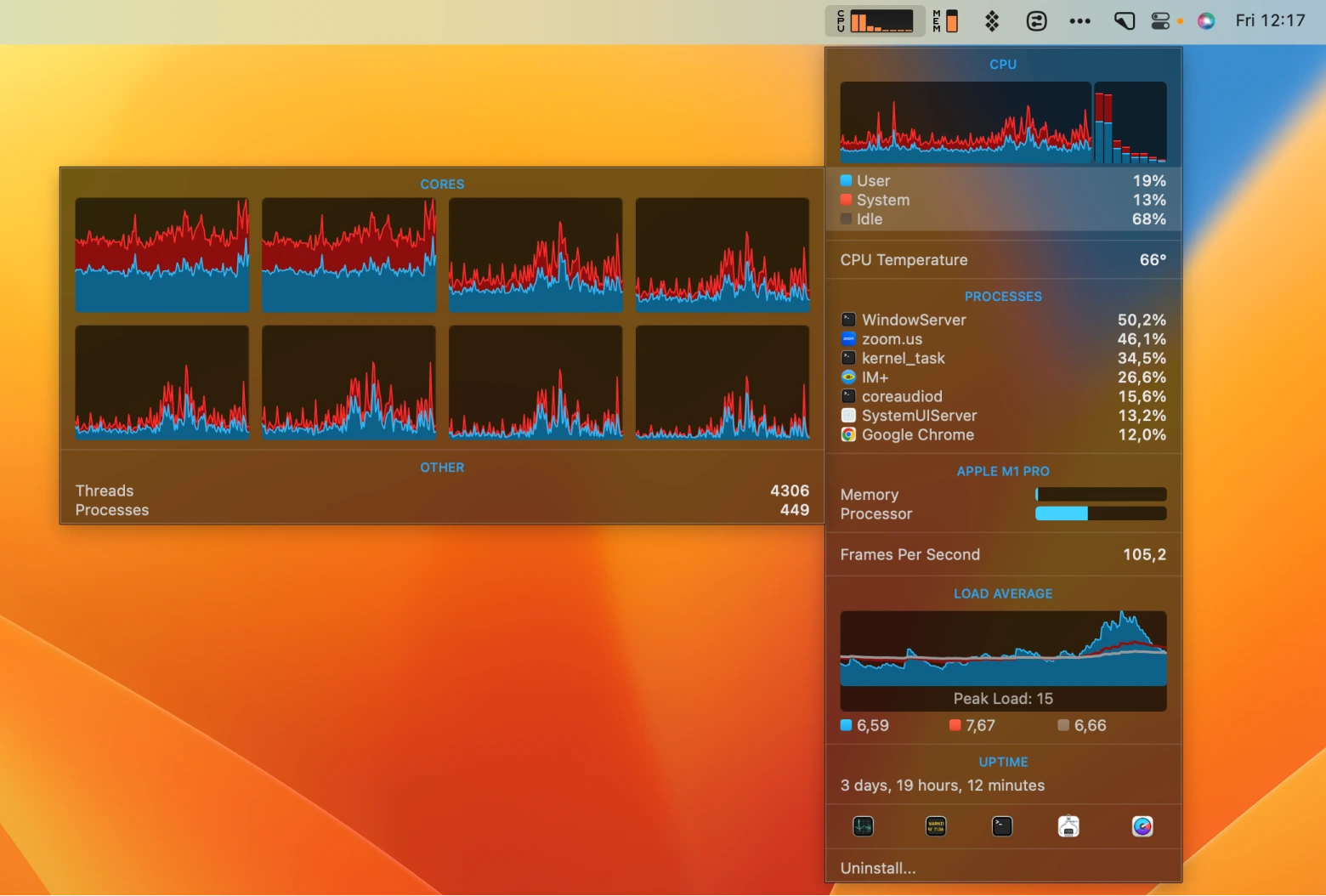The height and width of the screenshot is (896, 1326).
Task: Choose Uninstall... at the bottom of the panel
Action: click(x=878, y=868)
